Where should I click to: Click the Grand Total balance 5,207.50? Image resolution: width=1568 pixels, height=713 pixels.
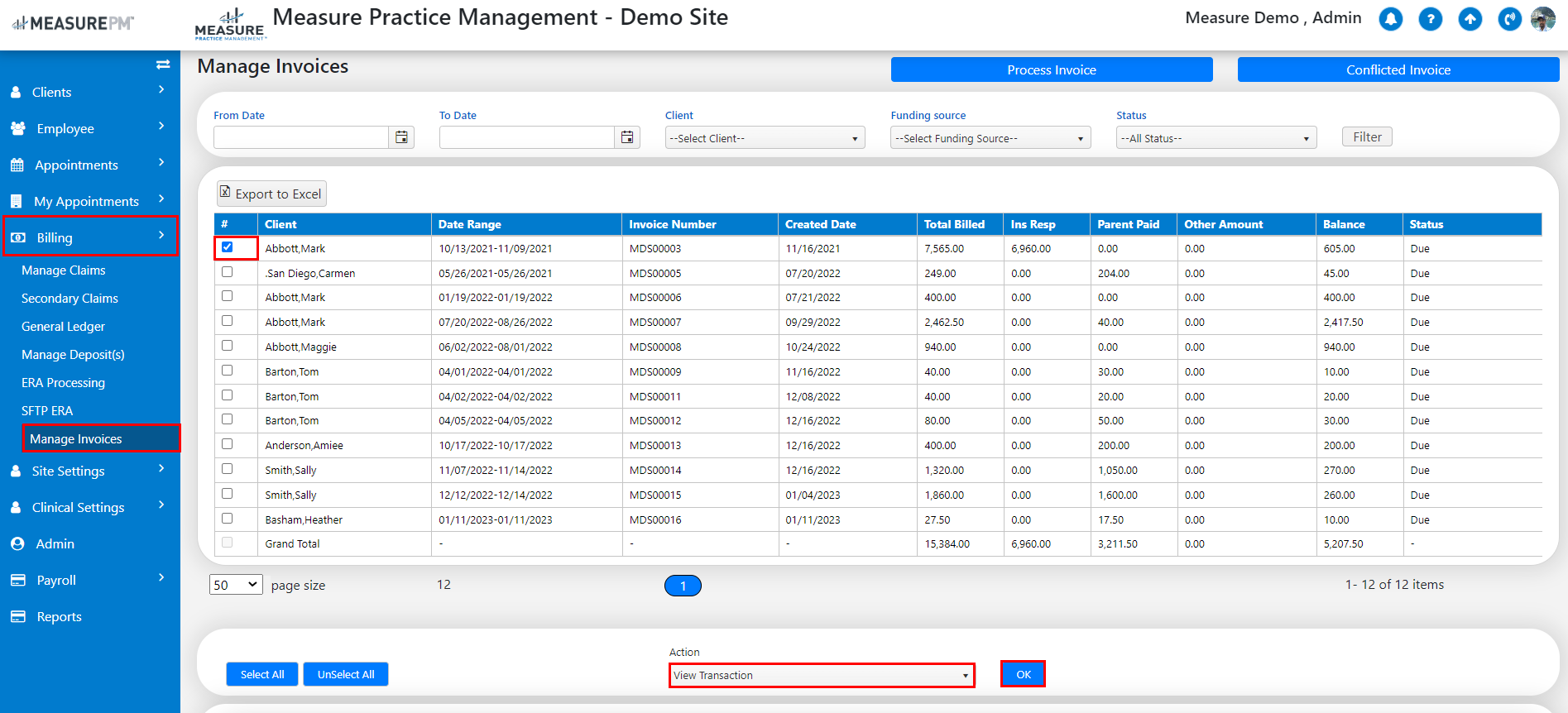(x=1343, y=544)
